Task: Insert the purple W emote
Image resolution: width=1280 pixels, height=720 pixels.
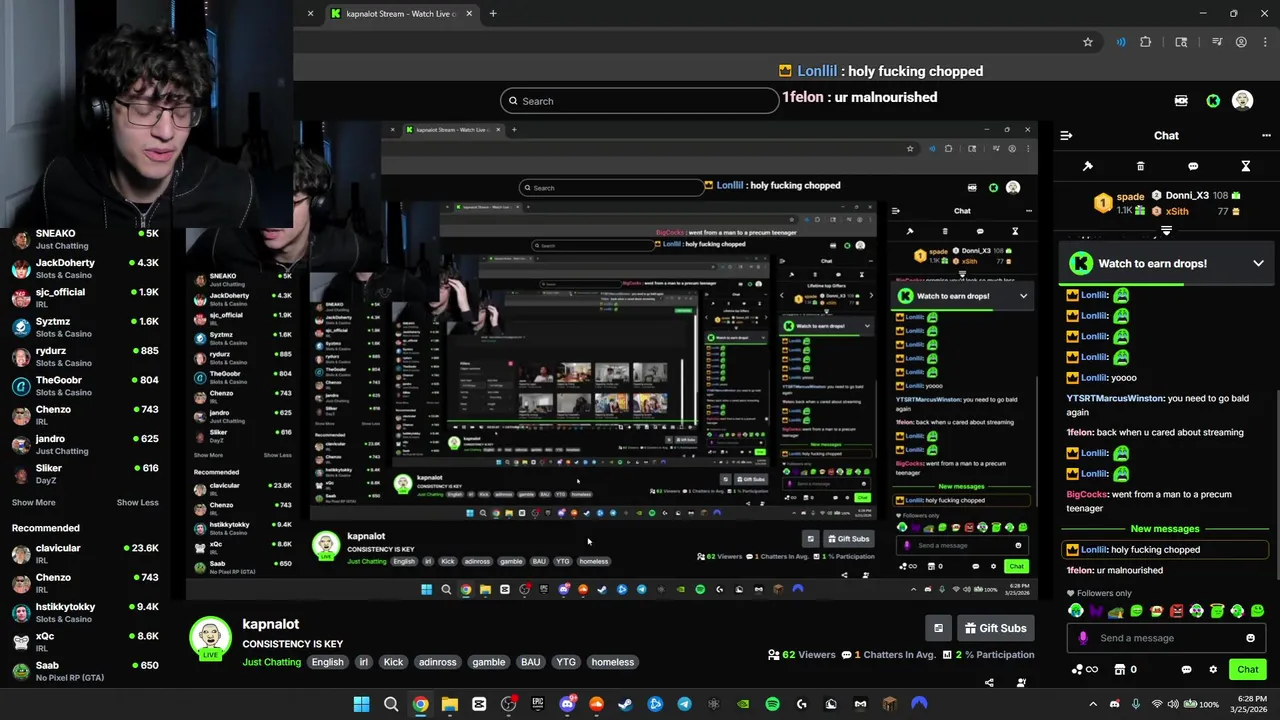Action: [x=1096, y=611]
